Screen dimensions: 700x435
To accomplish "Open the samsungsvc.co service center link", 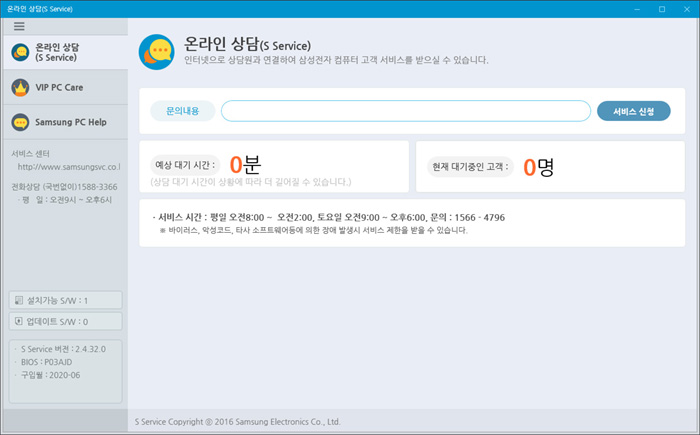I will click(x=69, y=167).
